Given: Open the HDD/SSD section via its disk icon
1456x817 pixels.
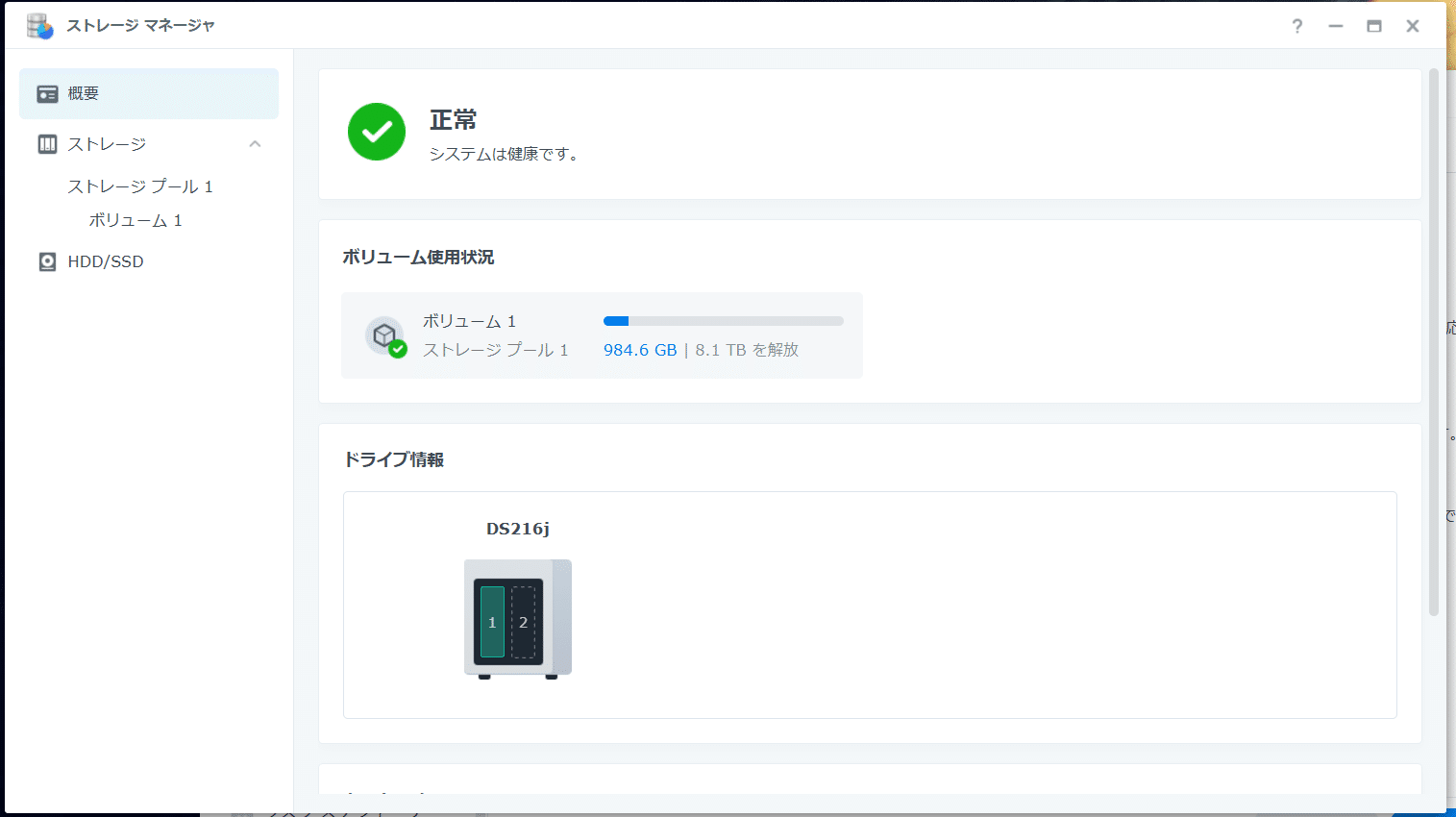Looking at the screenshot, I should (47, 260).
